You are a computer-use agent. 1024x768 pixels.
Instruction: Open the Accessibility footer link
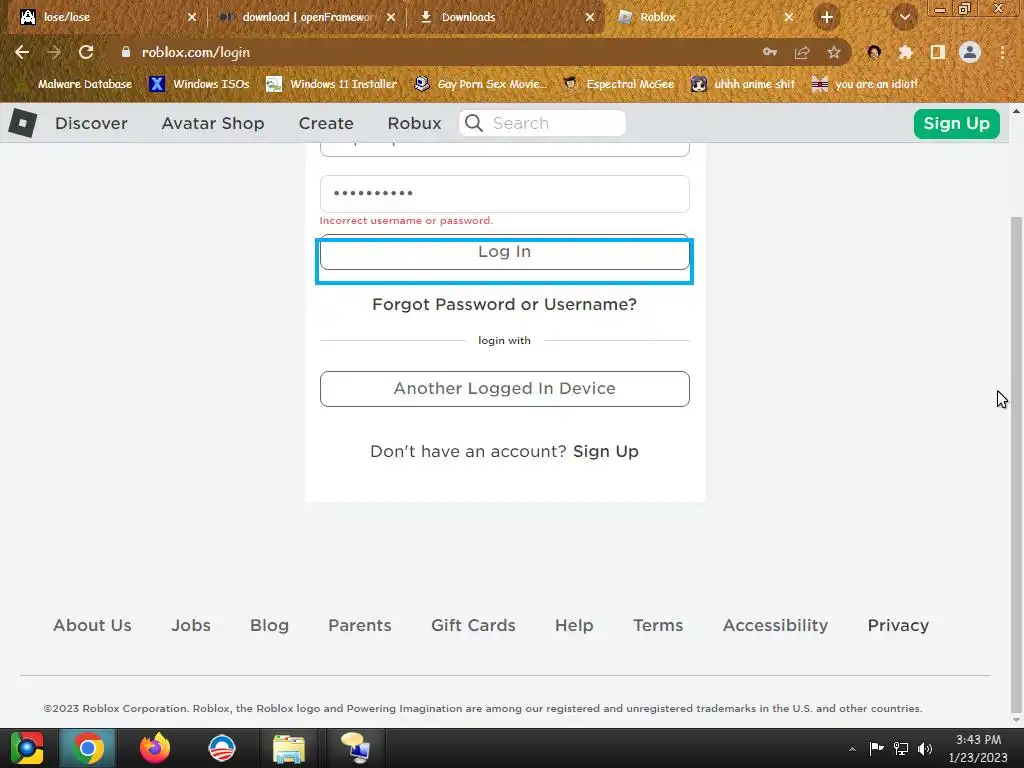(775, 625)
